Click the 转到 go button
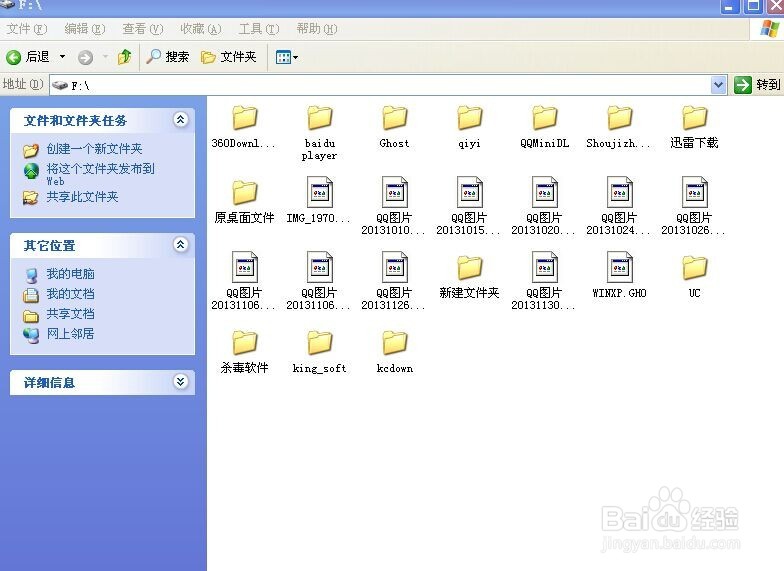The height and width of the screenshot is (571, 784). [757, 85]
